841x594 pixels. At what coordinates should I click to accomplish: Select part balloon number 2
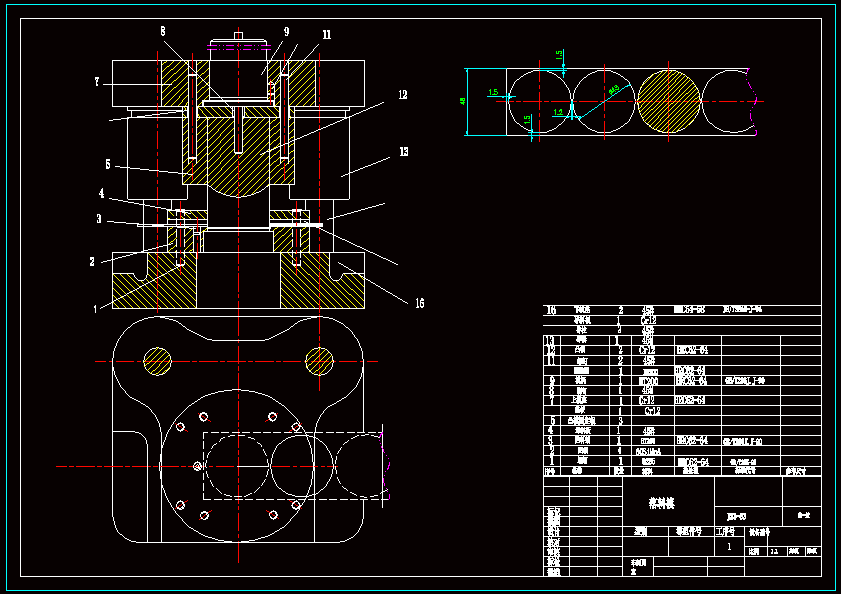[x=92, y=262]
